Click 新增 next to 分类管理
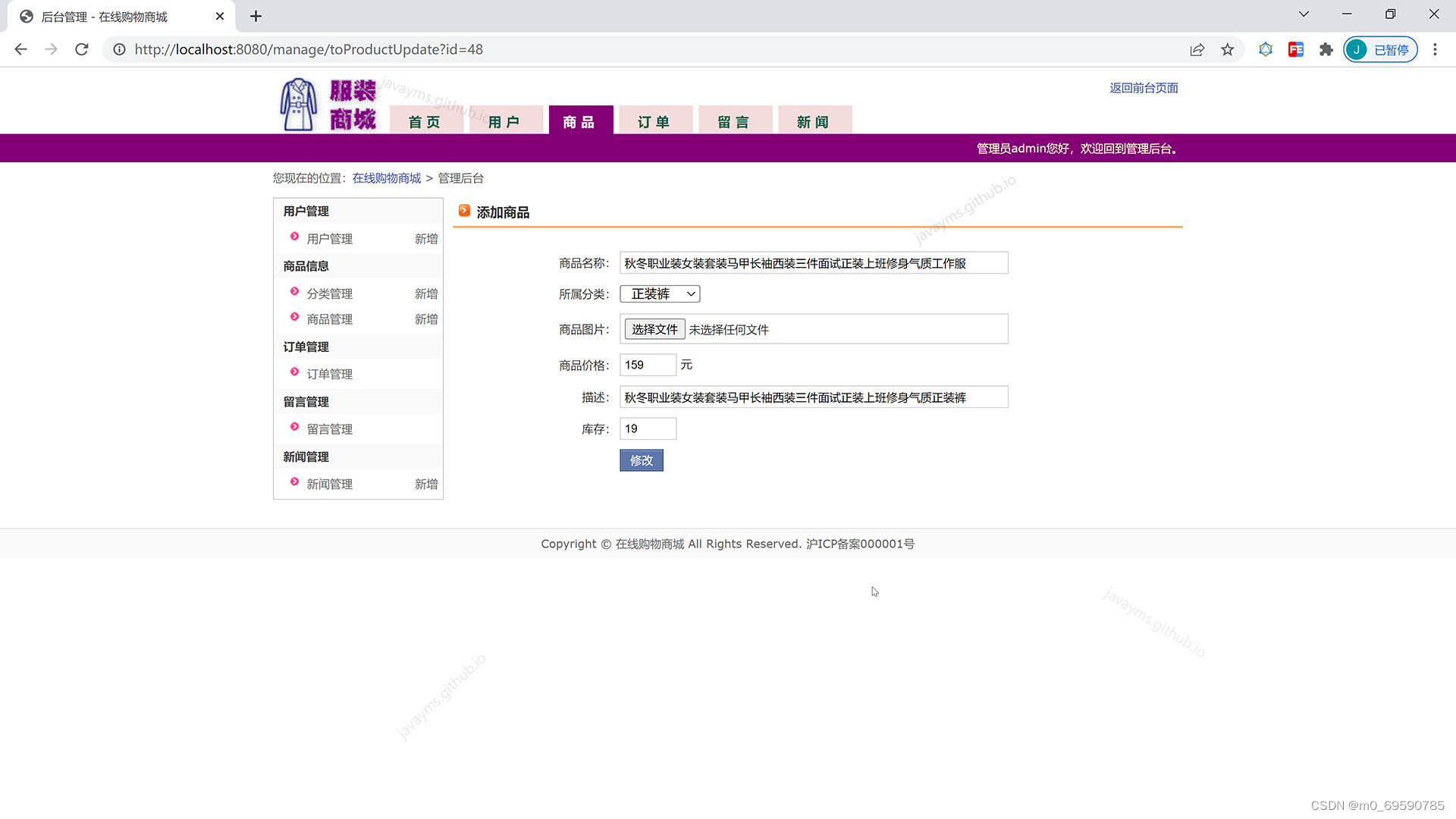Image resolution: width=1456 pixels, height=819 pixels. pyautogui.click(x=426, y=293)
